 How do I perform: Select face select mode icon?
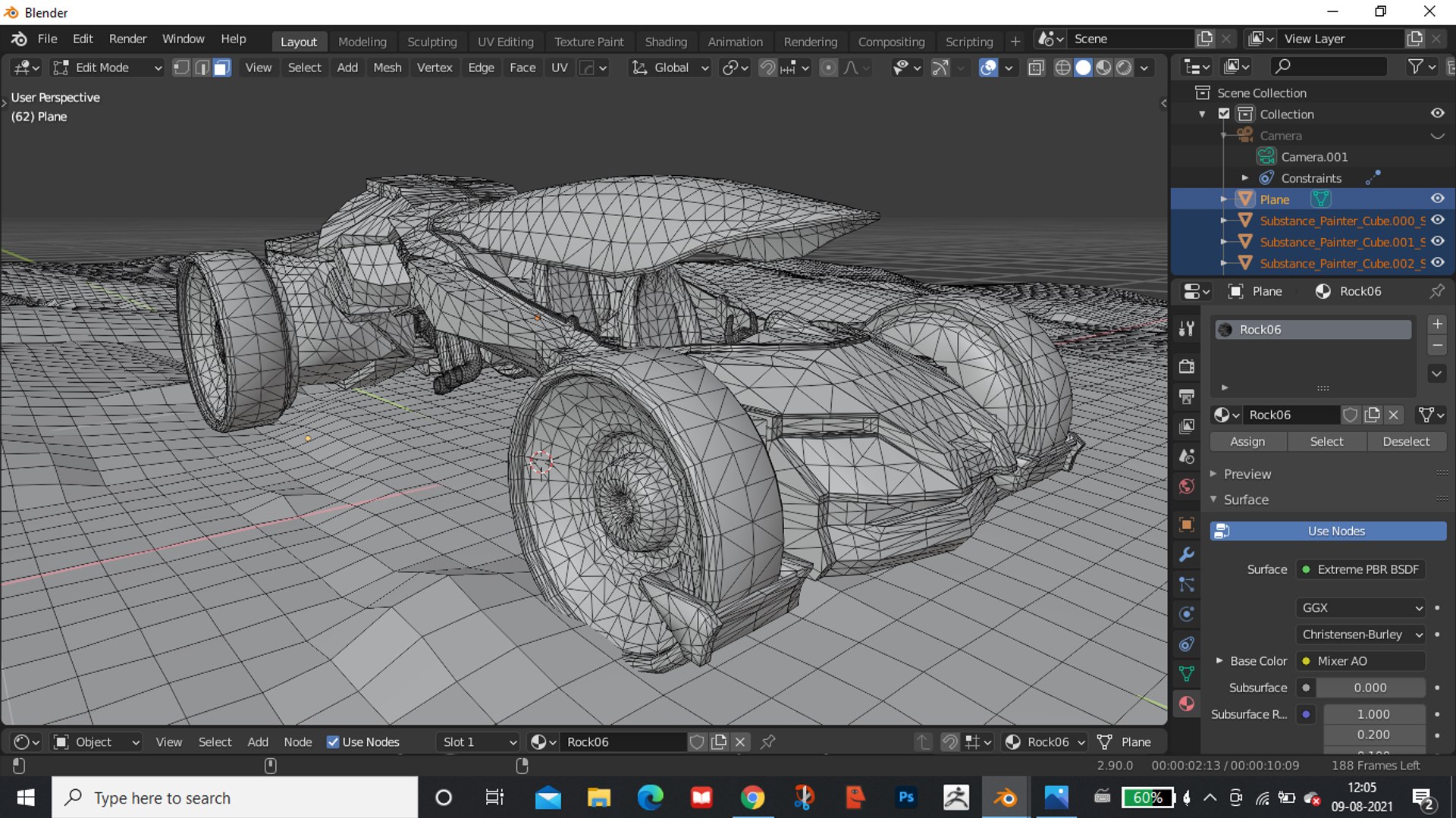pyautogui.click(x=221, y=67)
